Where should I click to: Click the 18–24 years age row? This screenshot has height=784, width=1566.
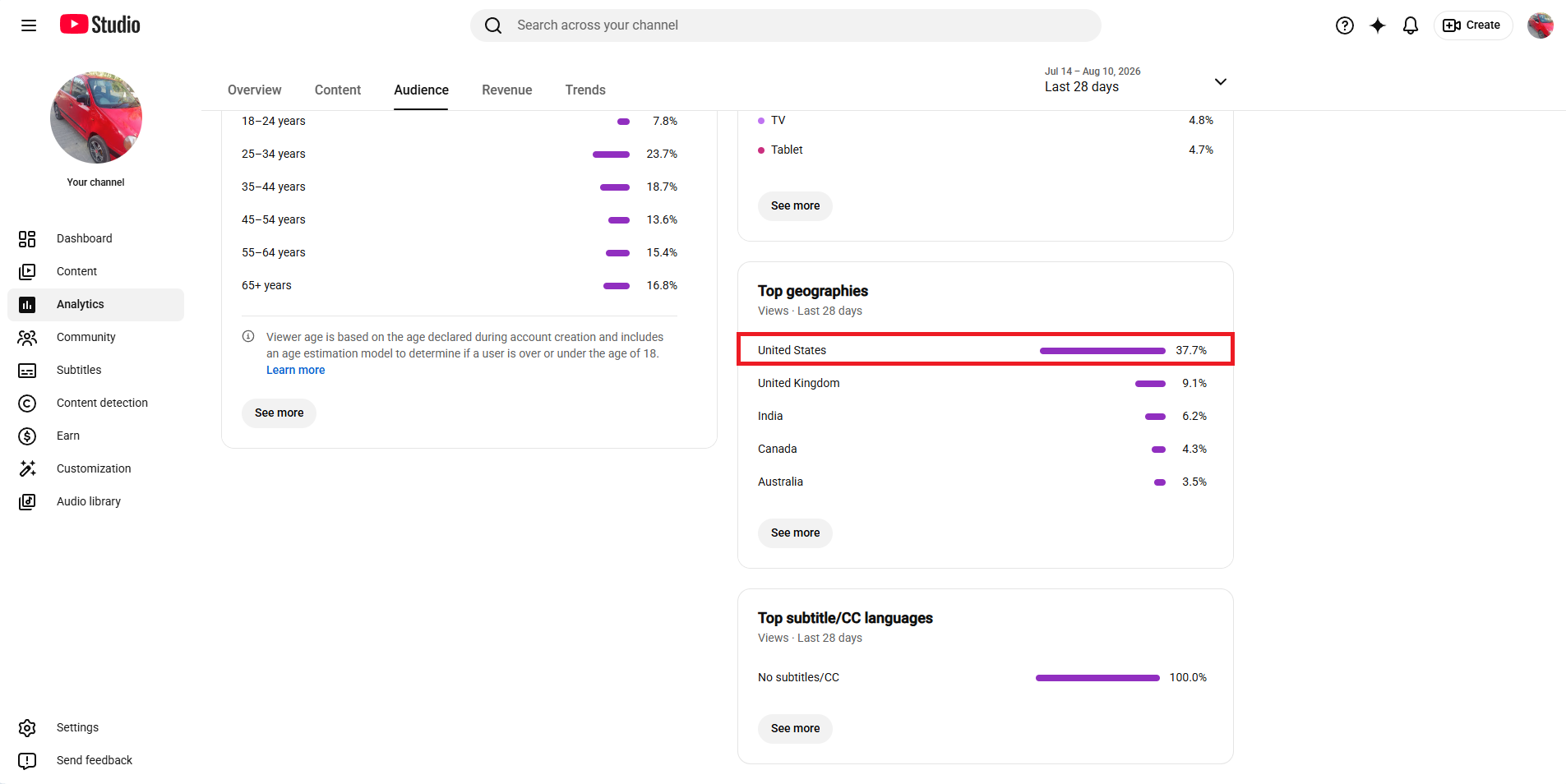point(460,121)
